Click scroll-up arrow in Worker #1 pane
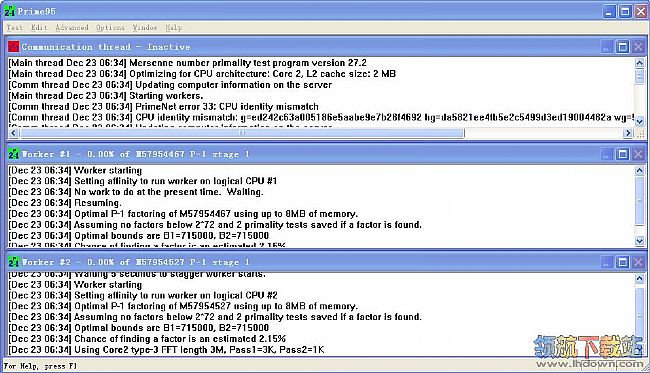 pos(639,170)
